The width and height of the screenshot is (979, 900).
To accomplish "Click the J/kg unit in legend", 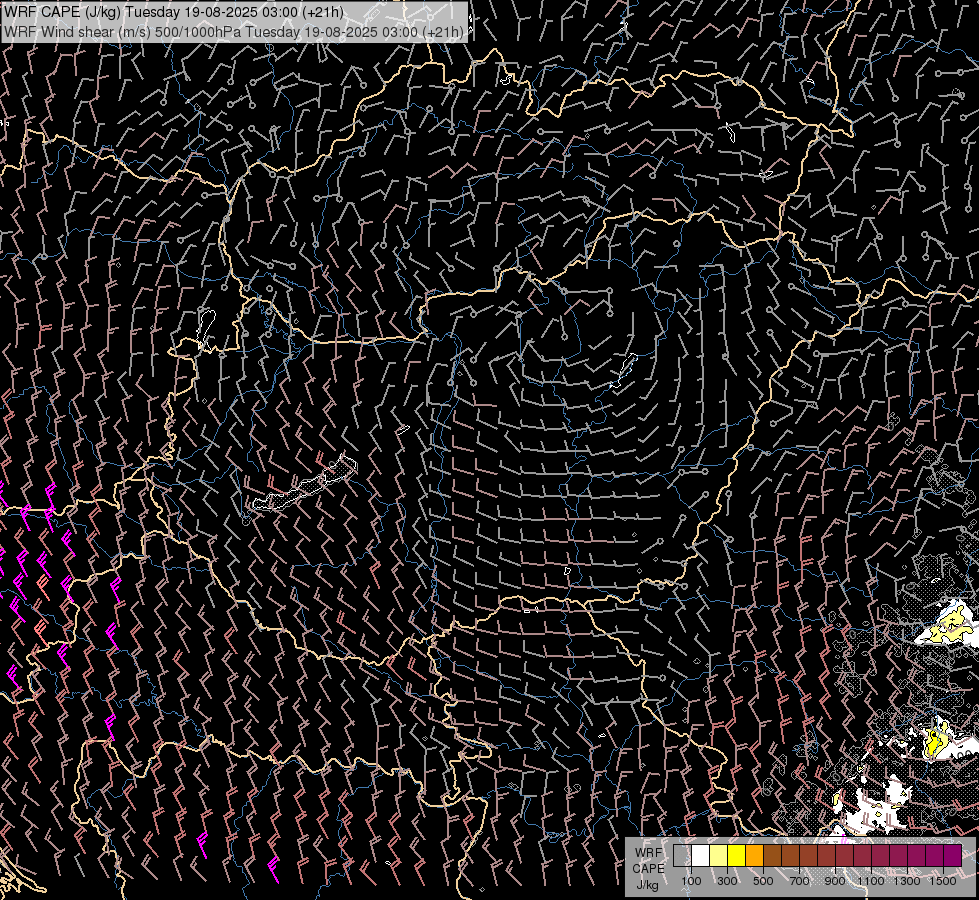I will click(647, 885).
